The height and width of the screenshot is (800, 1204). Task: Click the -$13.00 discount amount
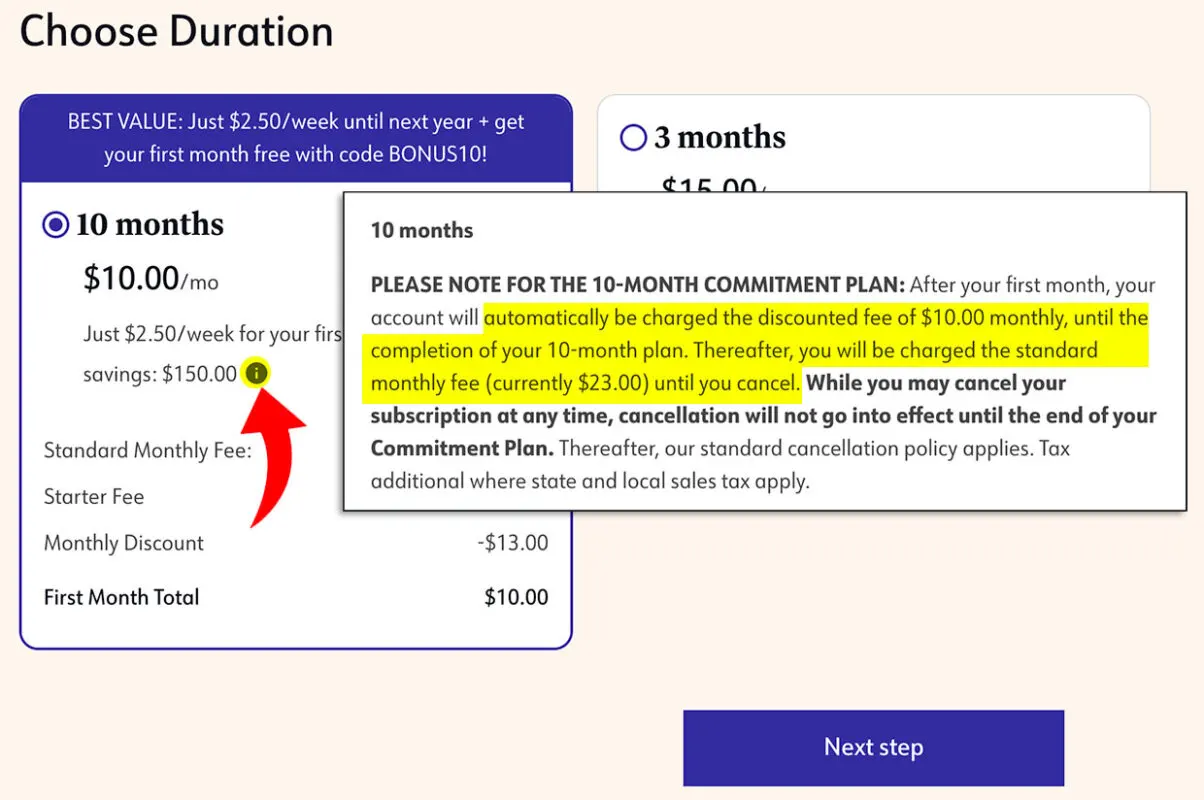point(513,543)
